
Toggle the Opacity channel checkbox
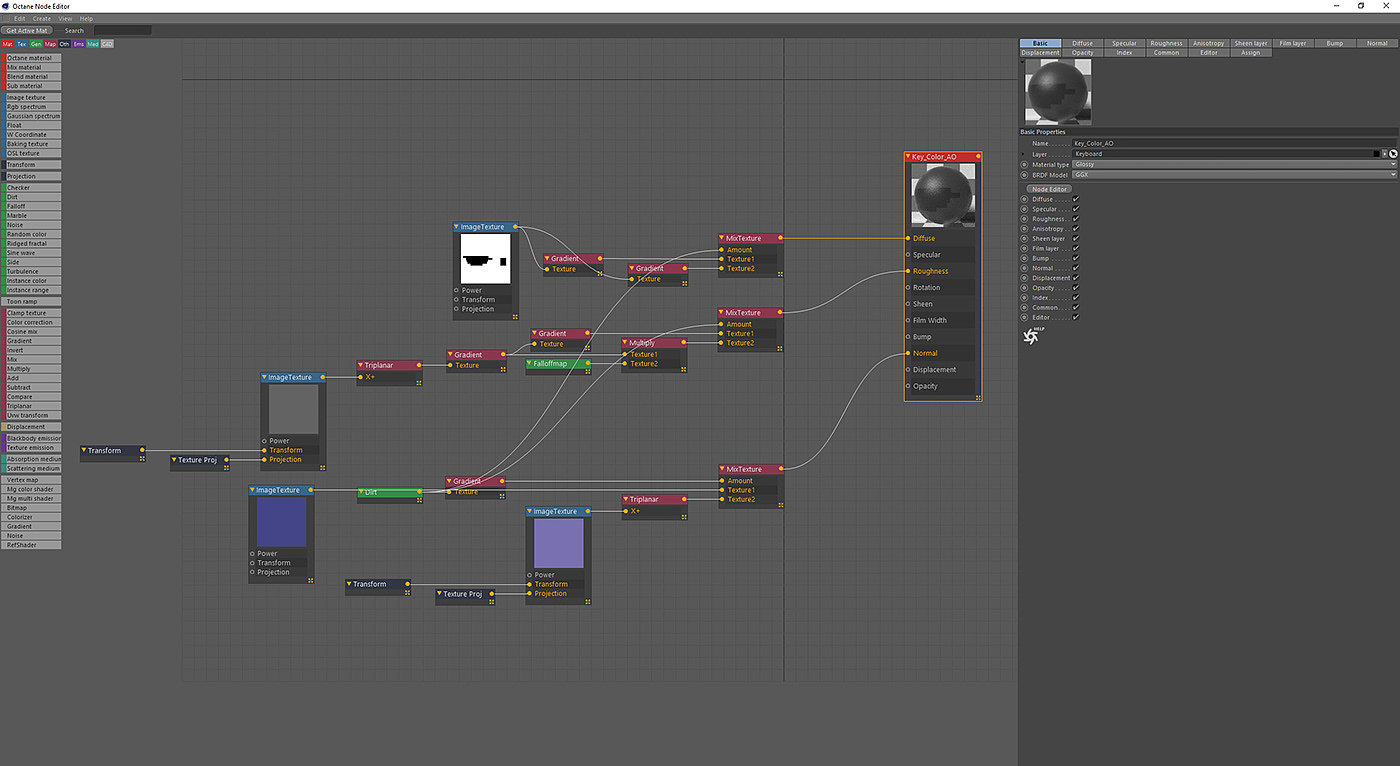tap(1076, 288)
